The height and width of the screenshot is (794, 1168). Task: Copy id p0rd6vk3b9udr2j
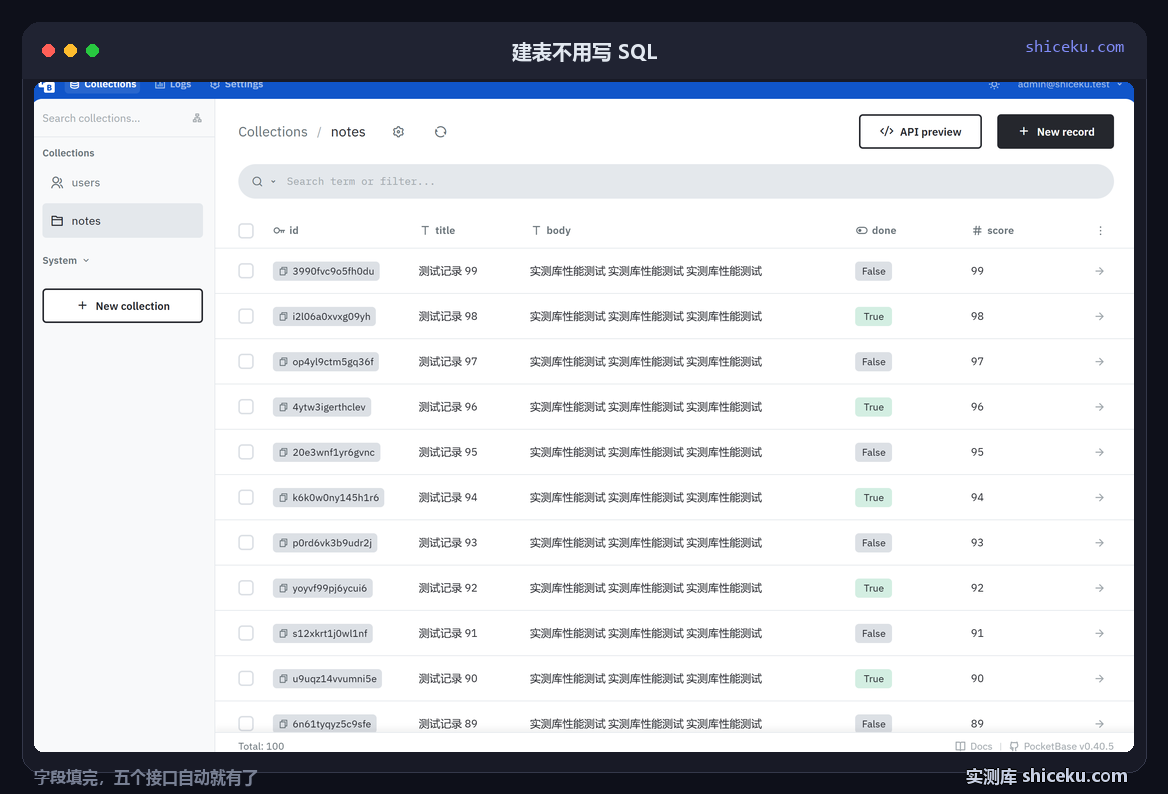[283, 543]
